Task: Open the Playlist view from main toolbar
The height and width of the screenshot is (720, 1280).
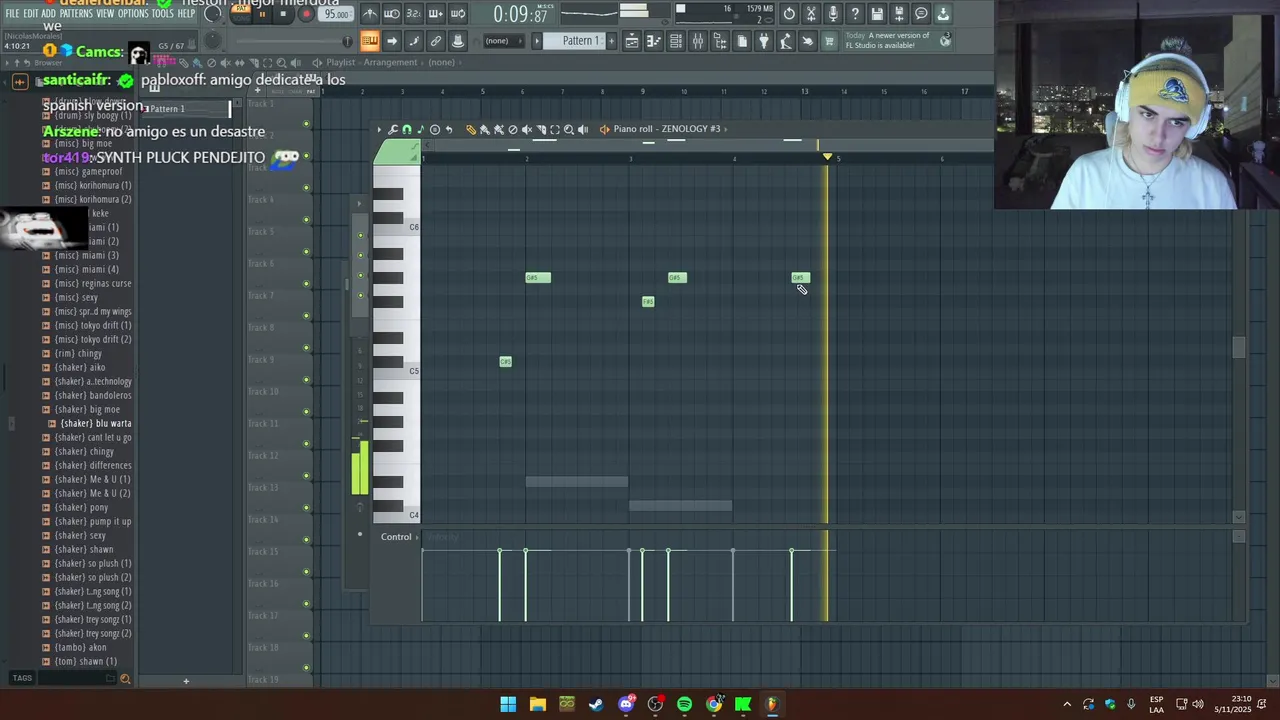Action: tap(632, 41)
